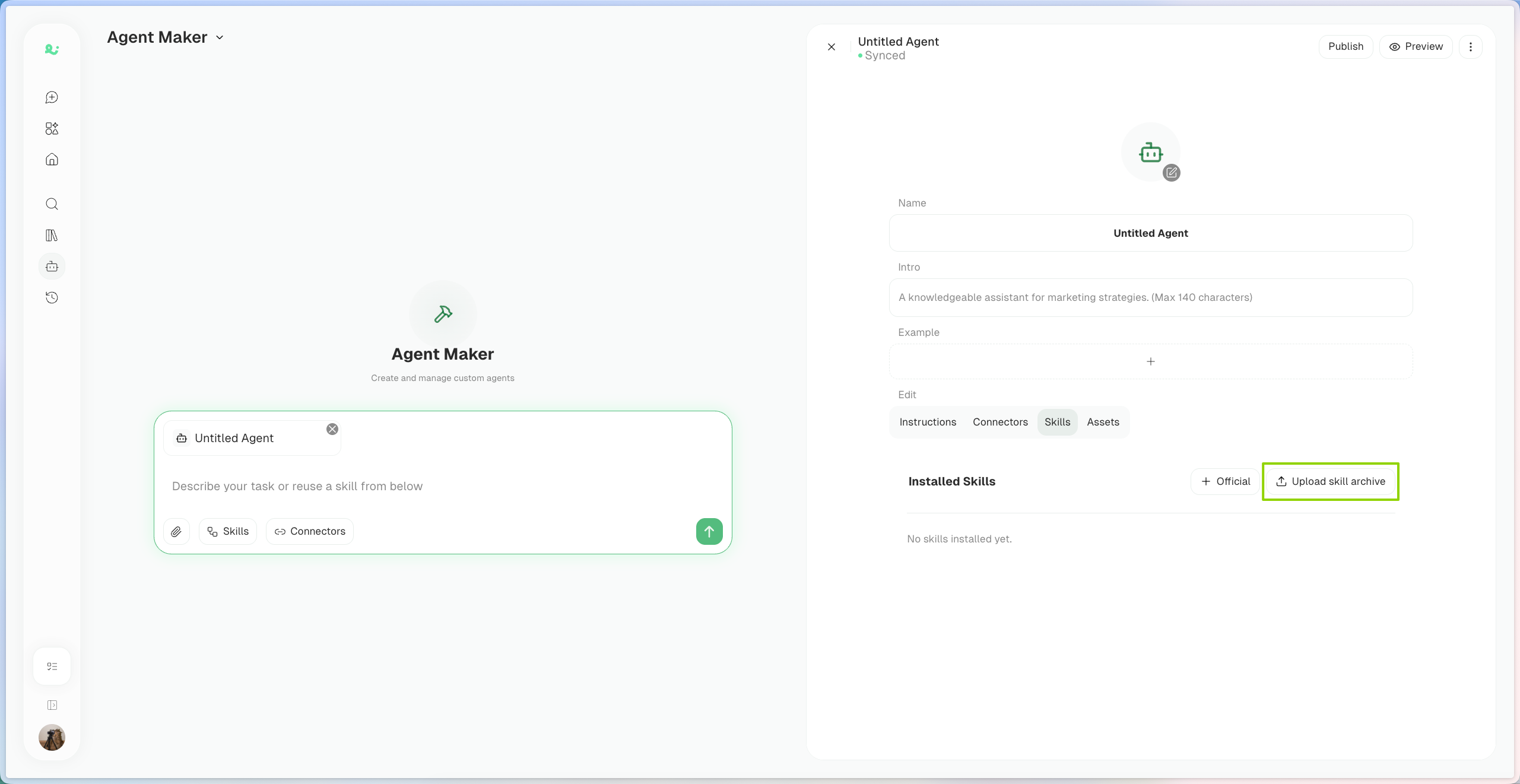Screen dimensions: 1520x784
Task: Select the Agents robot icon in sidebar
Action: (x=52, y=266)
